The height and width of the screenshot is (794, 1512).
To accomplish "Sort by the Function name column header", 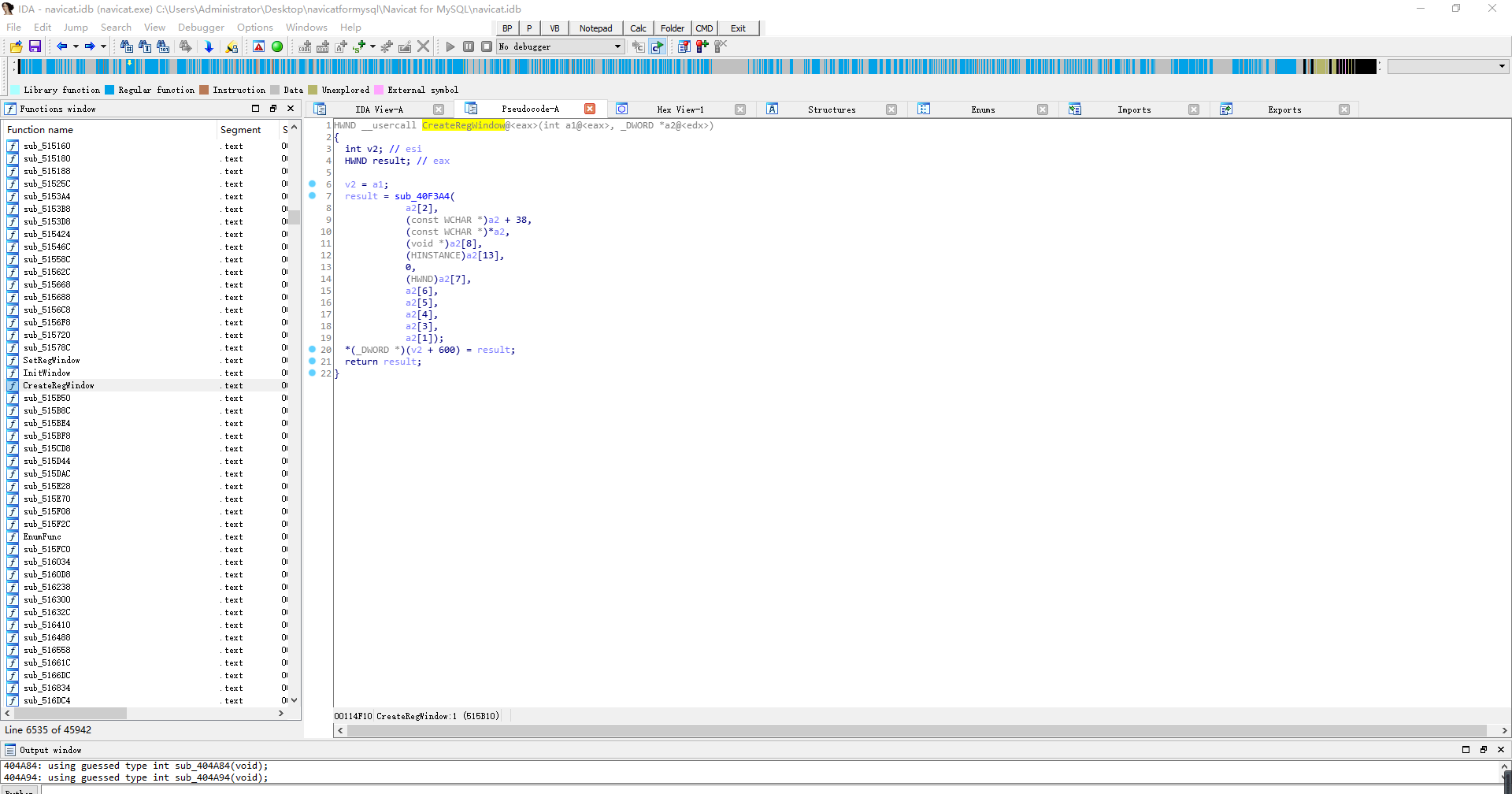I will click(109, 130).
